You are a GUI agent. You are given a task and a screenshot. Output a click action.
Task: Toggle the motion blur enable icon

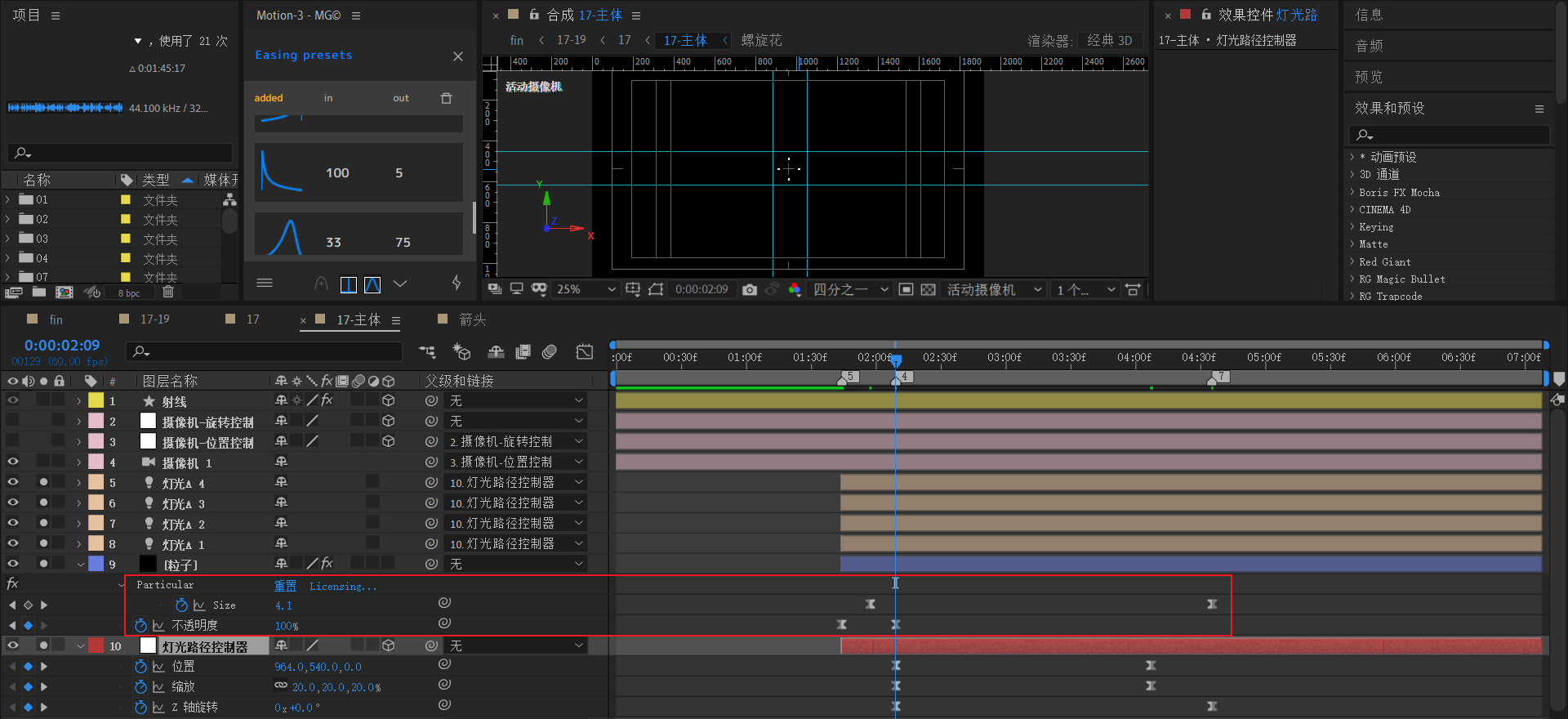coord(550,351)
